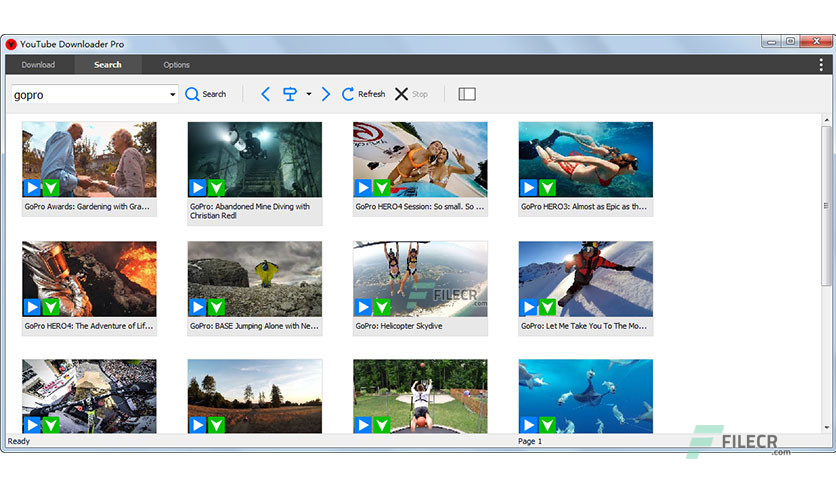
Task: Select title 'GoPro HERO4: The Adventure of Lif...'
Action: 89,326
